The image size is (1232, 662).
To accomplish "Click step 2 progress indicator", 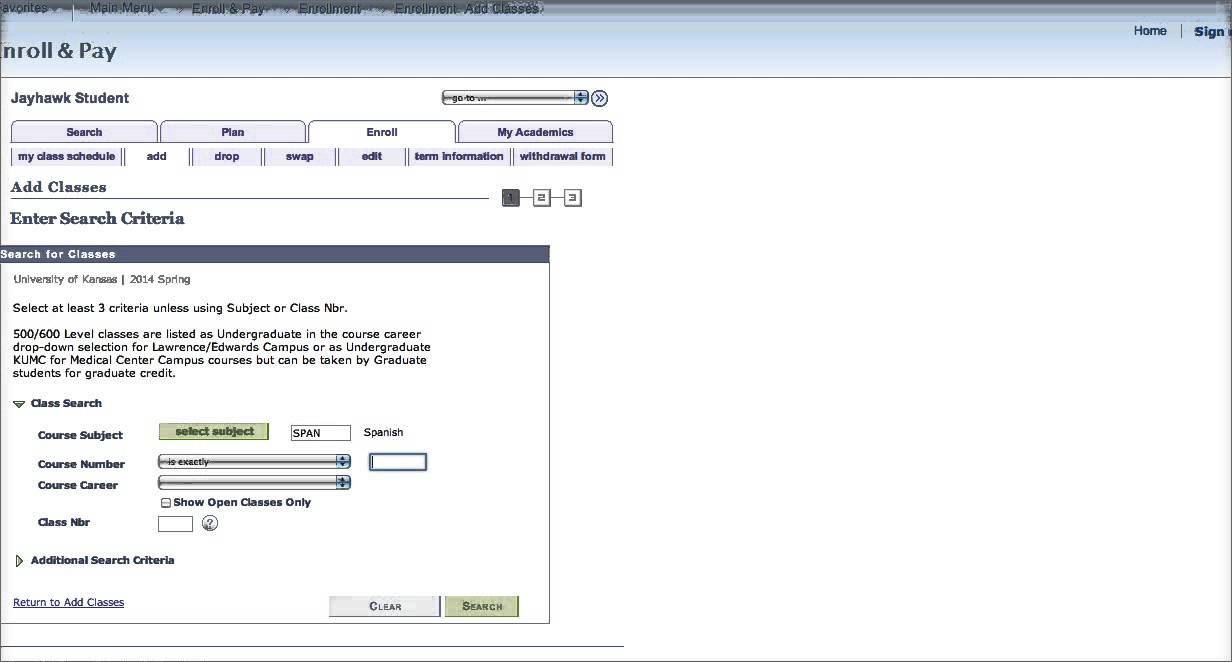I will tap(541, 198).
